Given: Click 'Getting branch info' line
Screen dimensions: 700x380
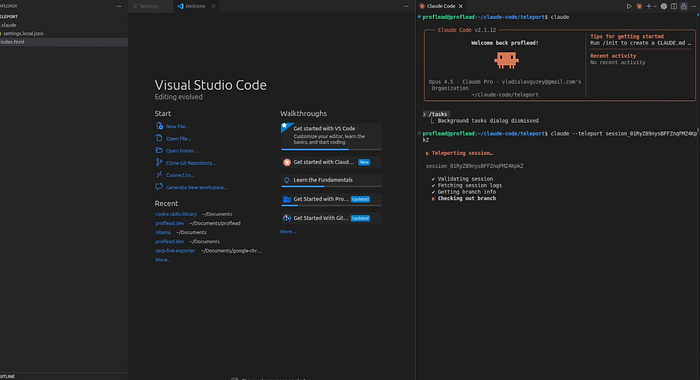Looking at the screenshot, I should 467,192.
